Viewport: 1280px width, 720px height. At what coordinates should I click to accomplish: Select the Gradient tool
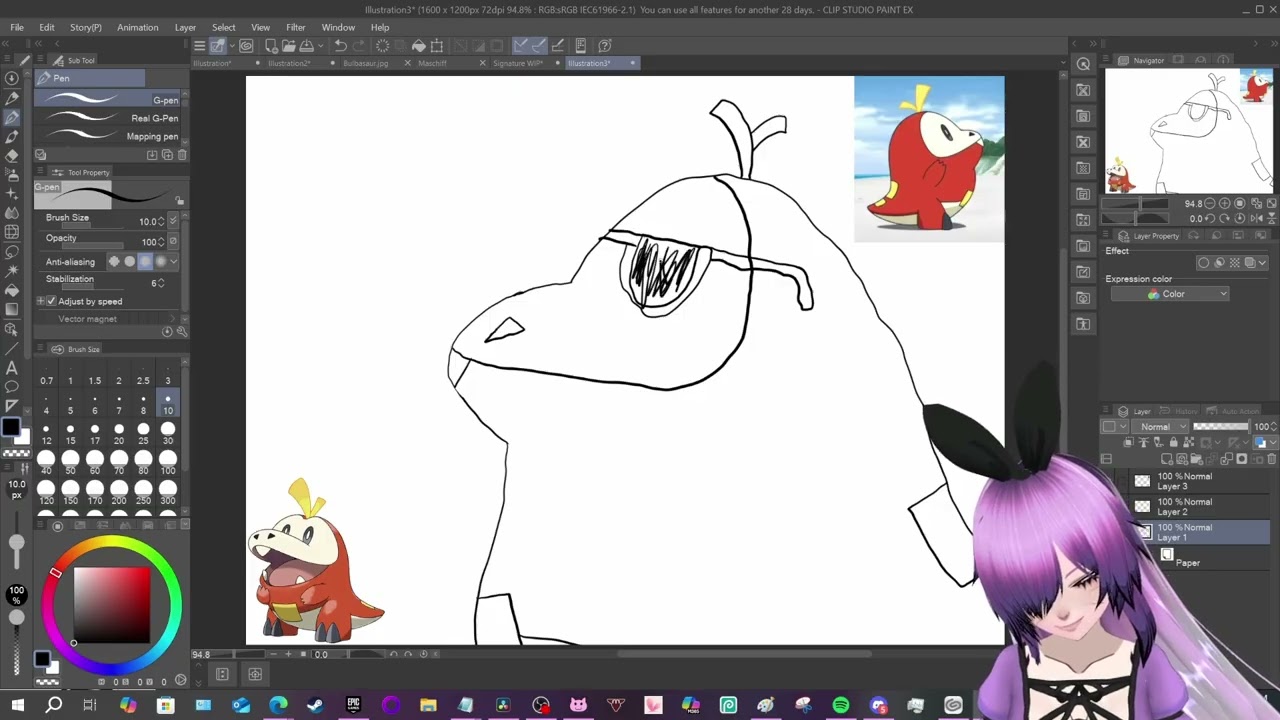click(x=12, y=309)
